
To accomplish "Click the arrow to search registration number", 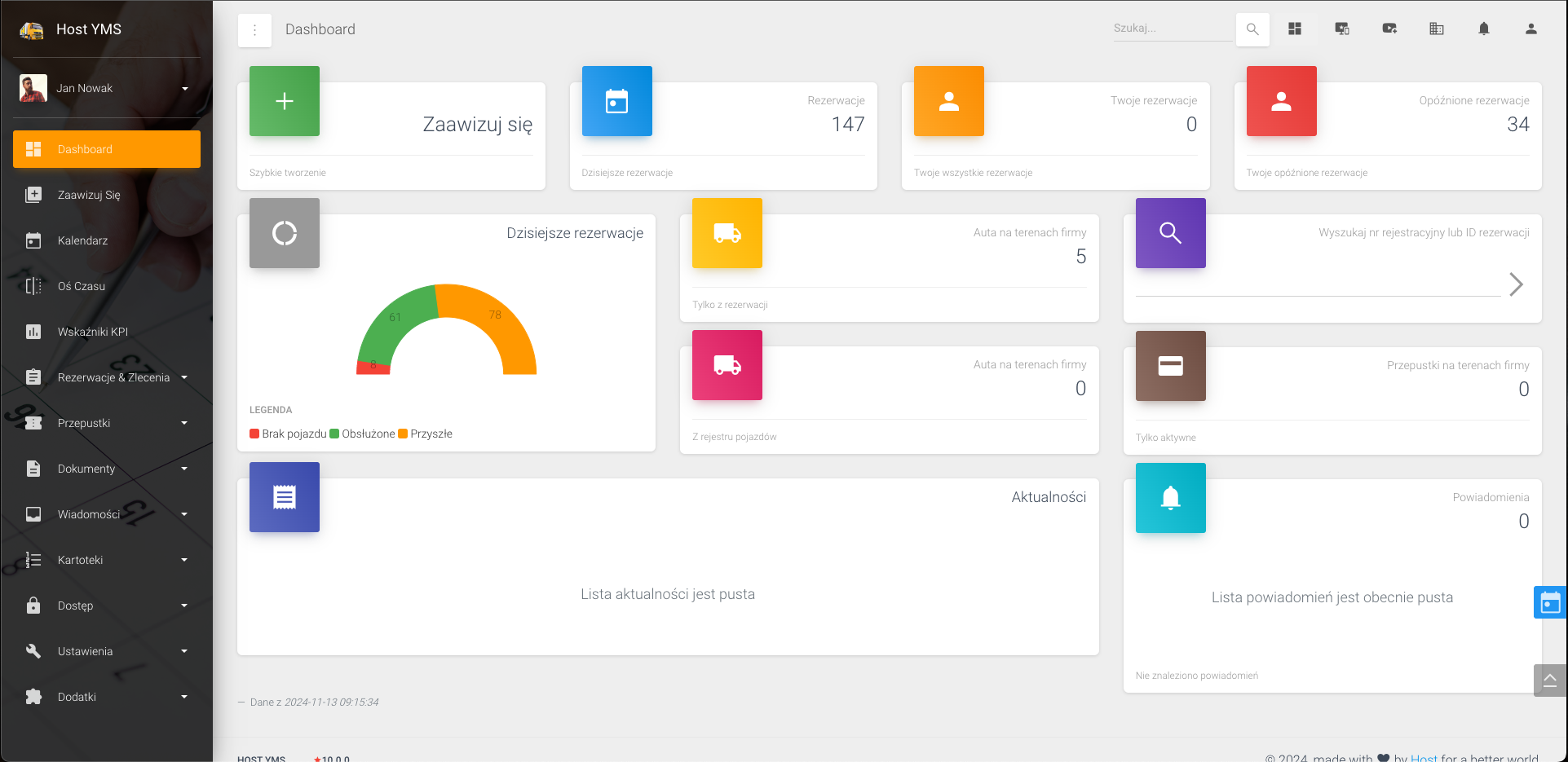I will click(1517, 284).
